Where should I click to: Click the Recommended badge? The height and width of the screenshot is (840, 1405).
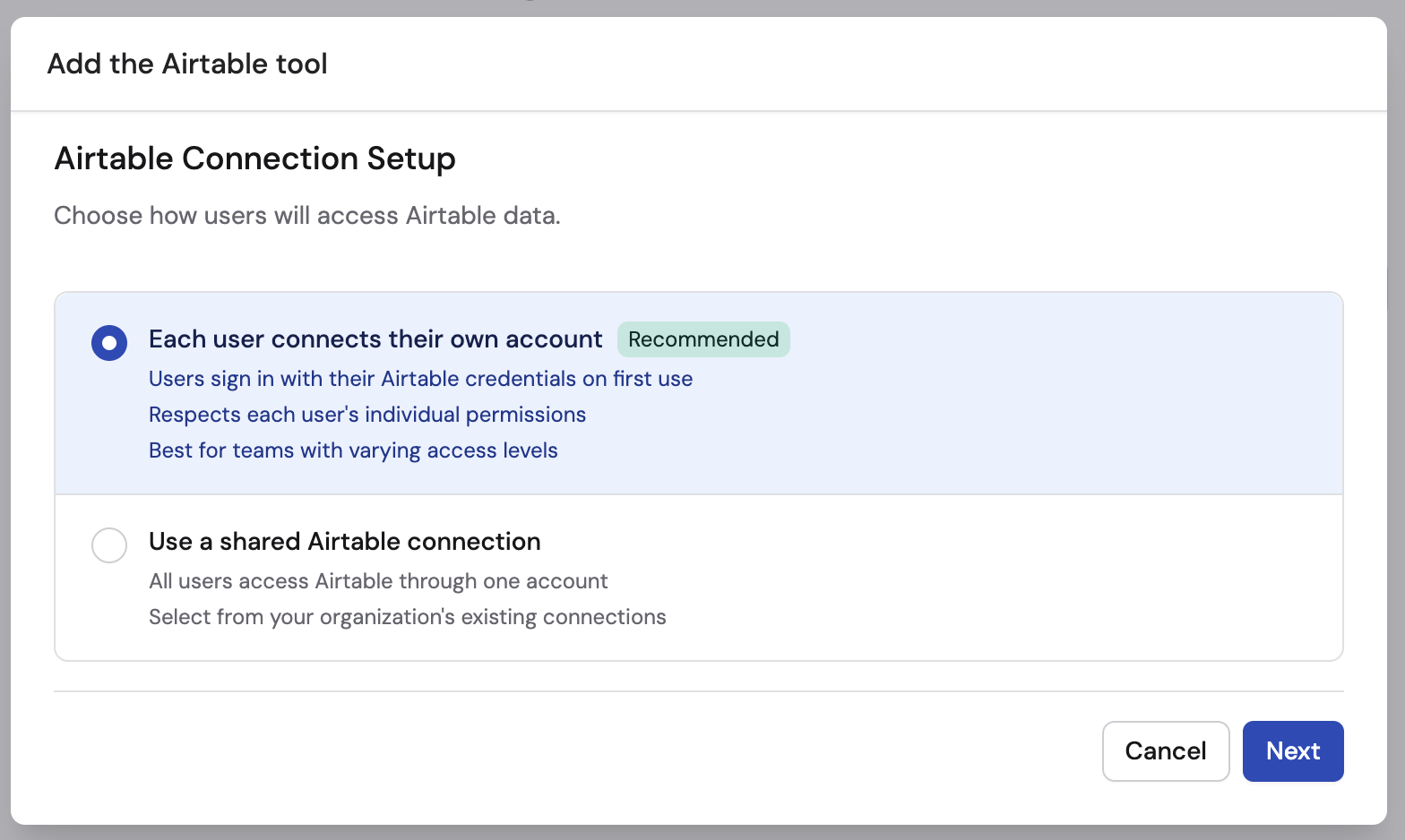(703, 339)
